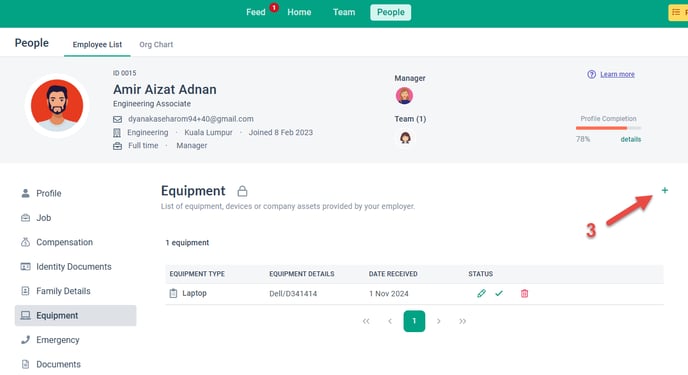The height and width of the screenshot is (375, 688).
Task: Go to previous page chevron
Action: click(390, 321)
